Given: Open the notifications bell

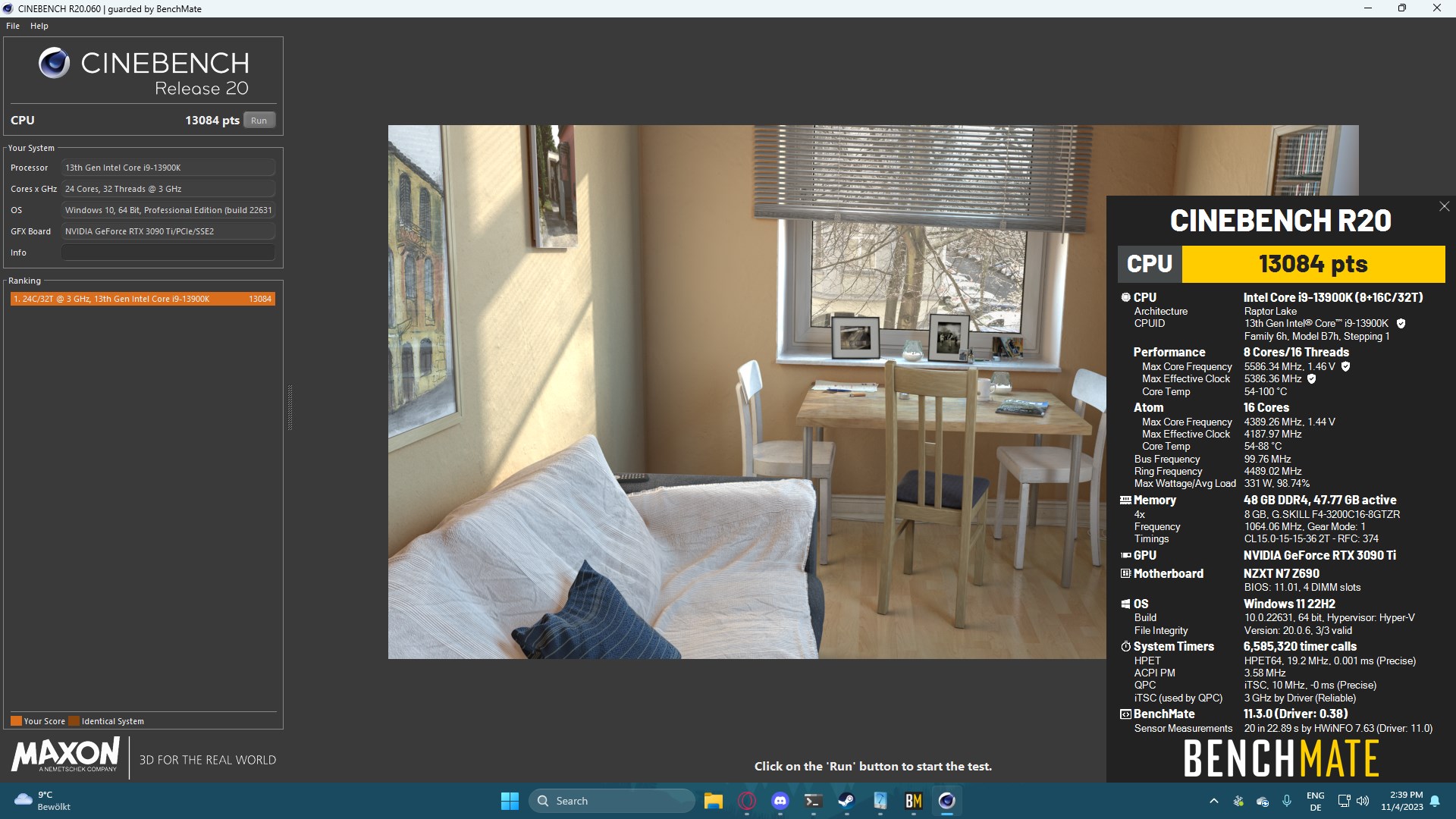Looking at the screenshot, I should click(1435, 801).
